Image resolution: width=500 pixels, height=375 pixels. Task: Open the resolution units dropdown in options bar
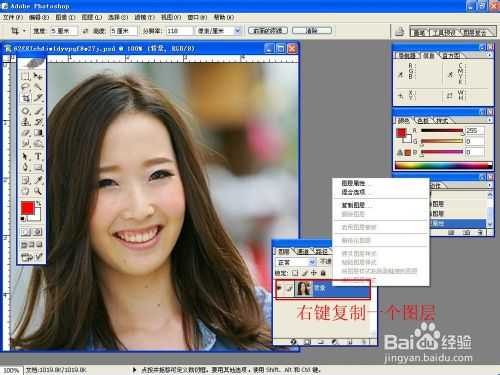(218, 31)
